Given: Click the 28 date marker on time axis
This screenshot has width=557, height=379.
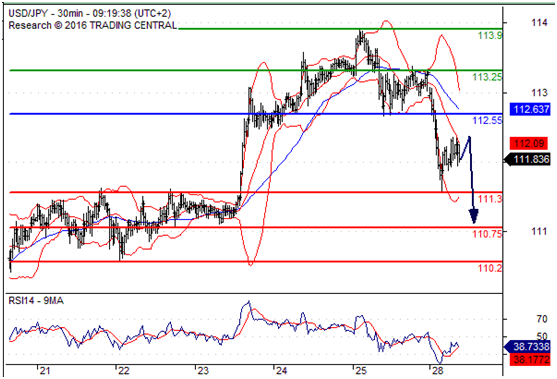Looking at the screenshot, I should [437, 371].
